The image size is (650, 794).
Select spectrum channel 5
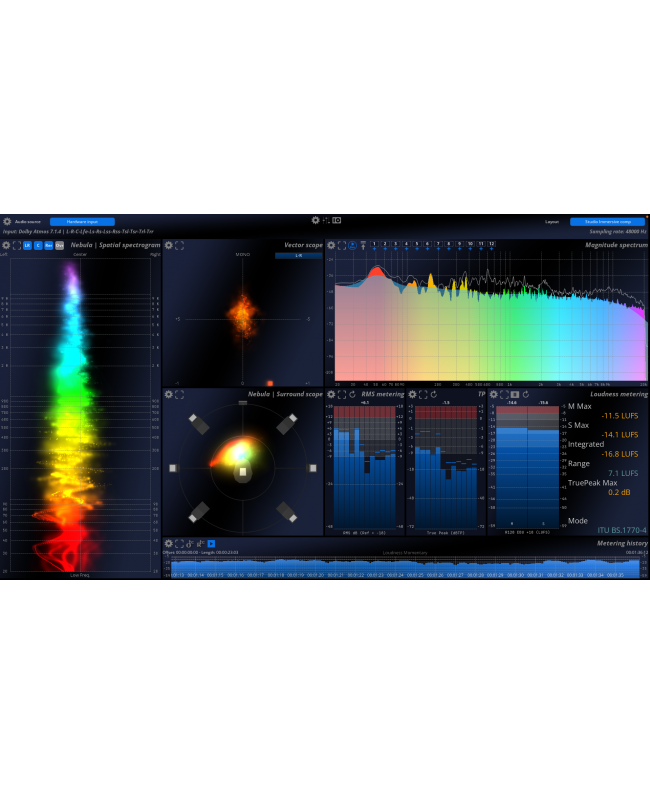417,244
